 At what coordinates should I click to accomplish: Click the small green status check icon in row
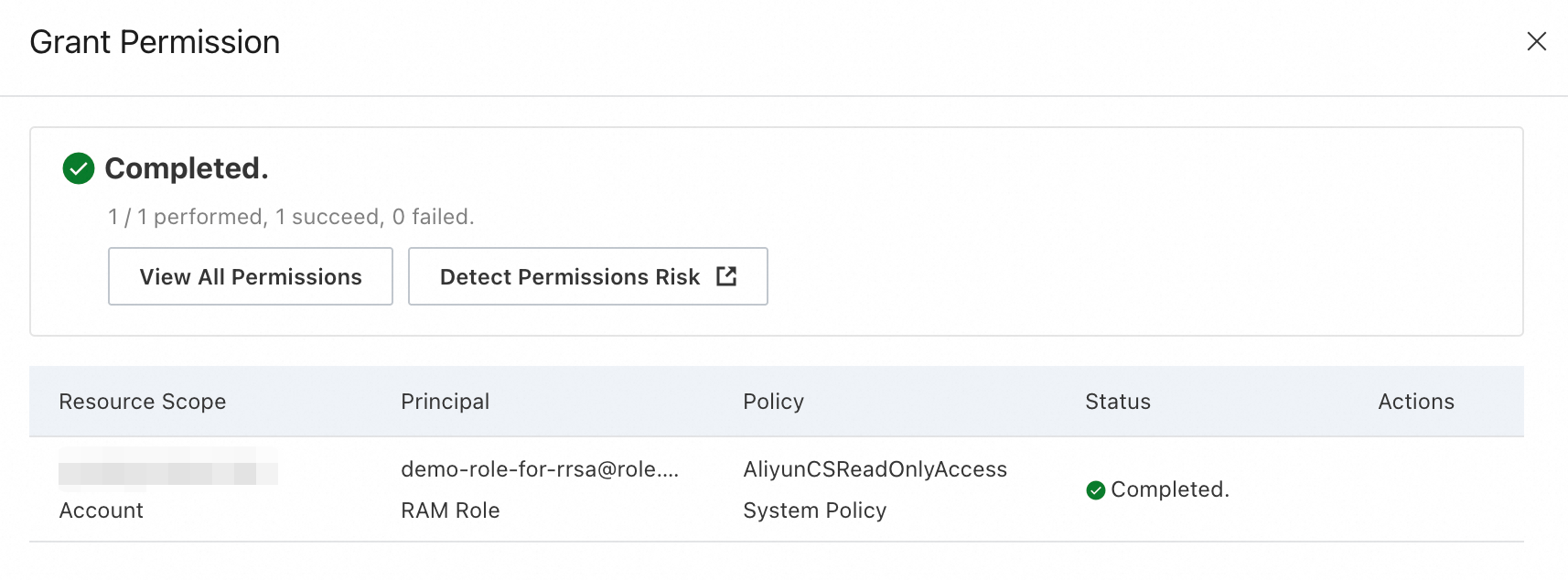tap(1095, 490)
